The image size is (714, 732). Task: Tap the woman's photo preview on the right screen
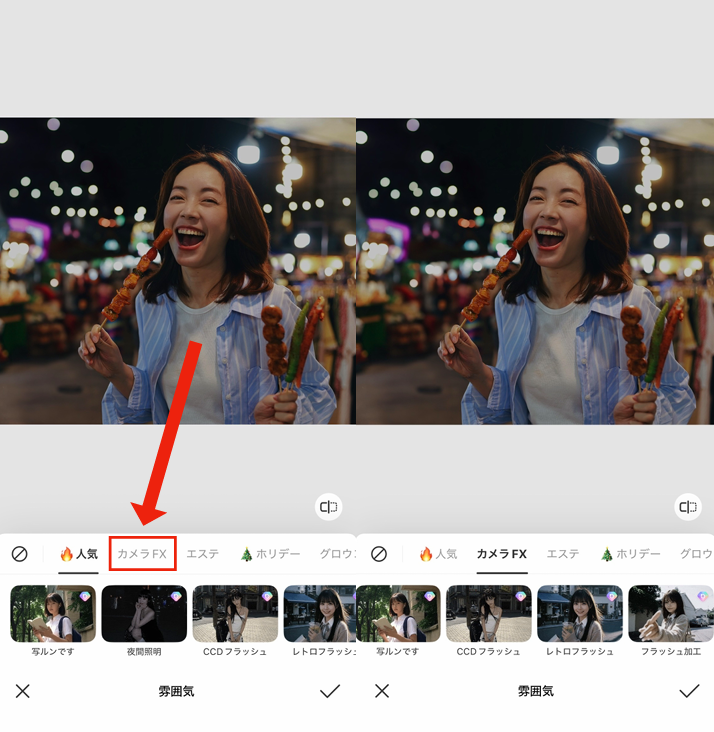(x=535, y=271)
